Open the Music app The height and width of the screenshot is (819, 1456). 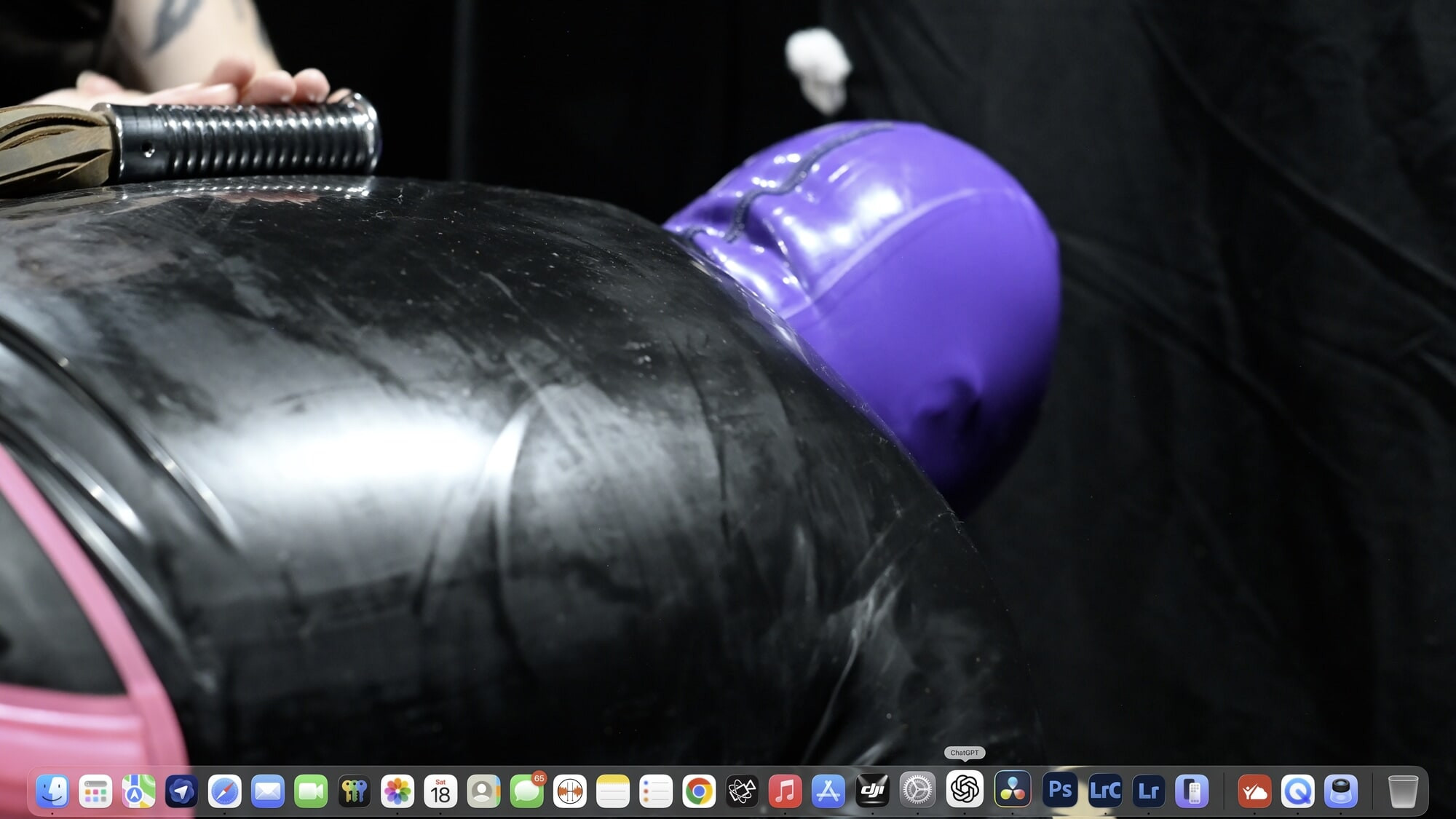(x=785, y=791)
